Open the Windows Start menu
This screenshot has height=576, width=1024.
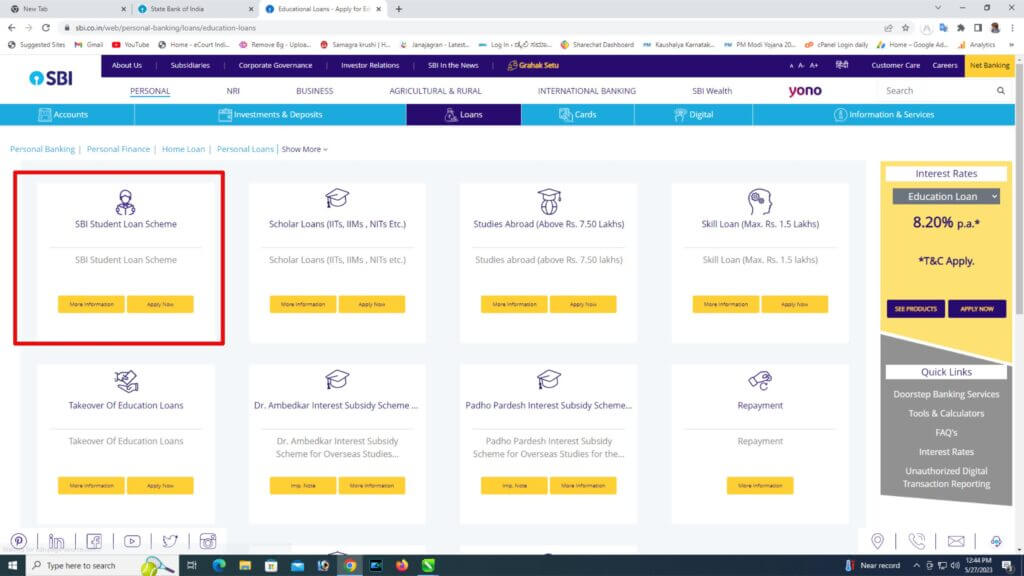[12, 566]
